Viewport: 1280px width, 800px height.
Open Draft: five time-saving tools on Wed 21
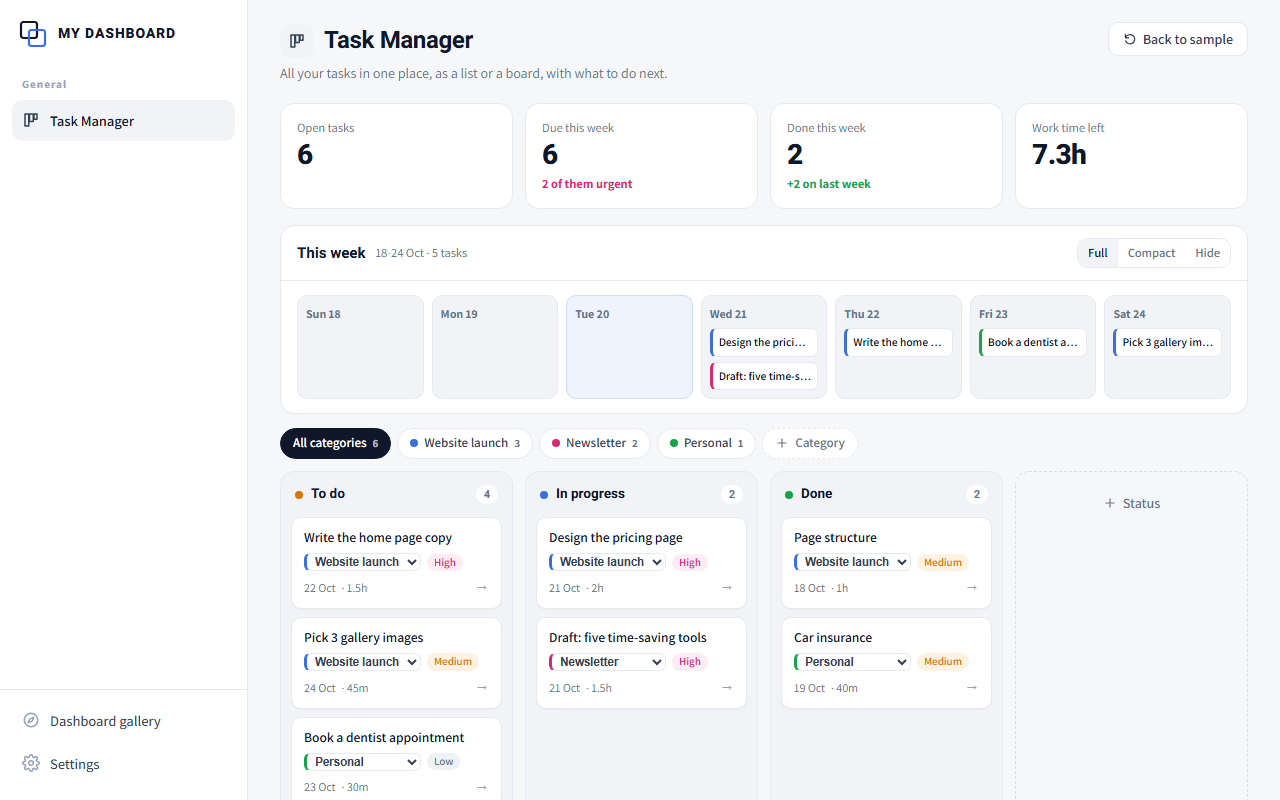coord(764,376)
